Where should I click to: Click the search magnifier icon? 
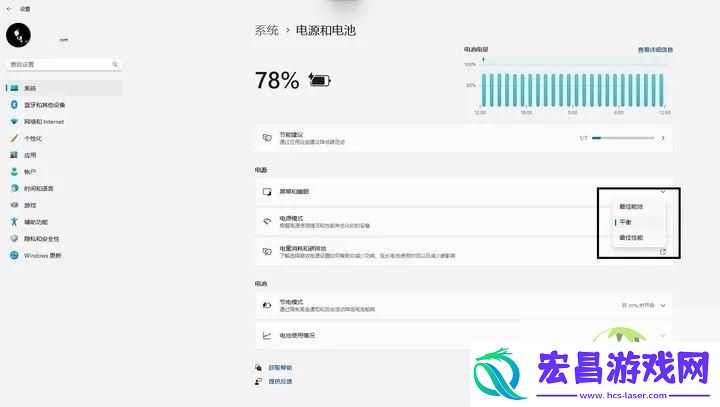[x=115, y=64]
